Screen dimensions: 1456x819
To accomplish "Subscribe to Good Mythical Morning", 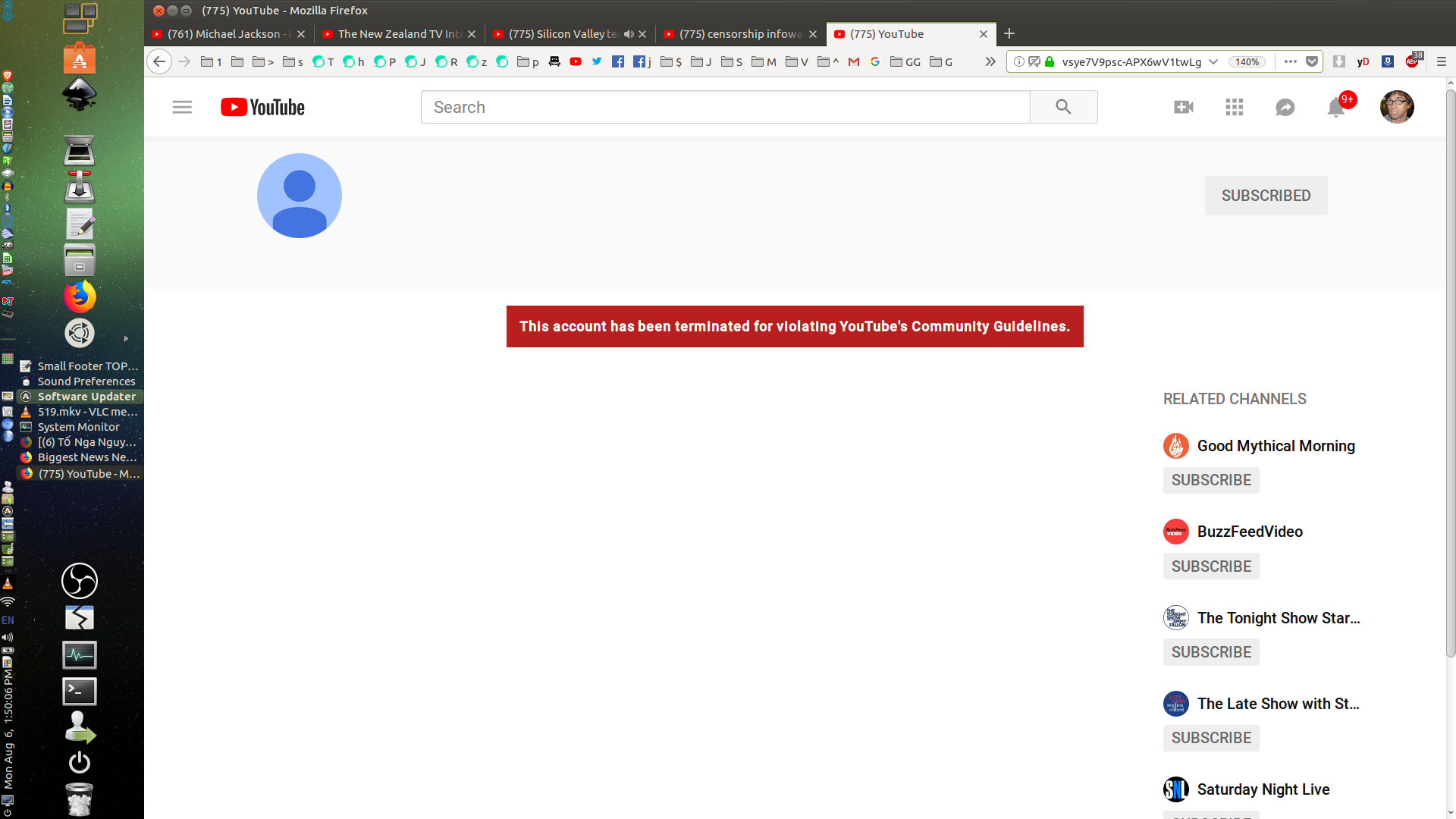I will point(1210,480).
